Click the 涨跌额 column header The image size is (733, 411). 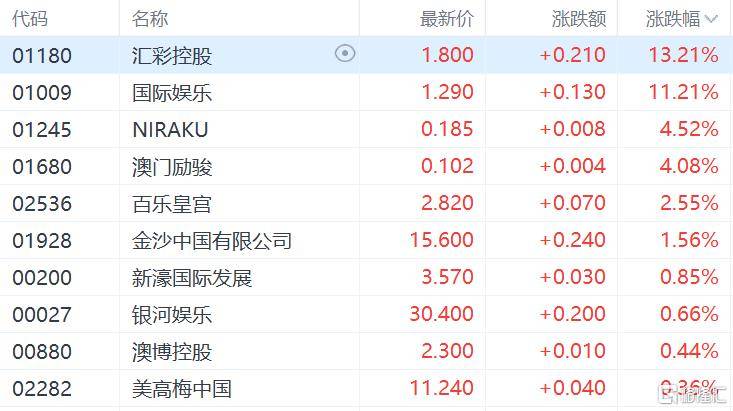coord(579,19)
